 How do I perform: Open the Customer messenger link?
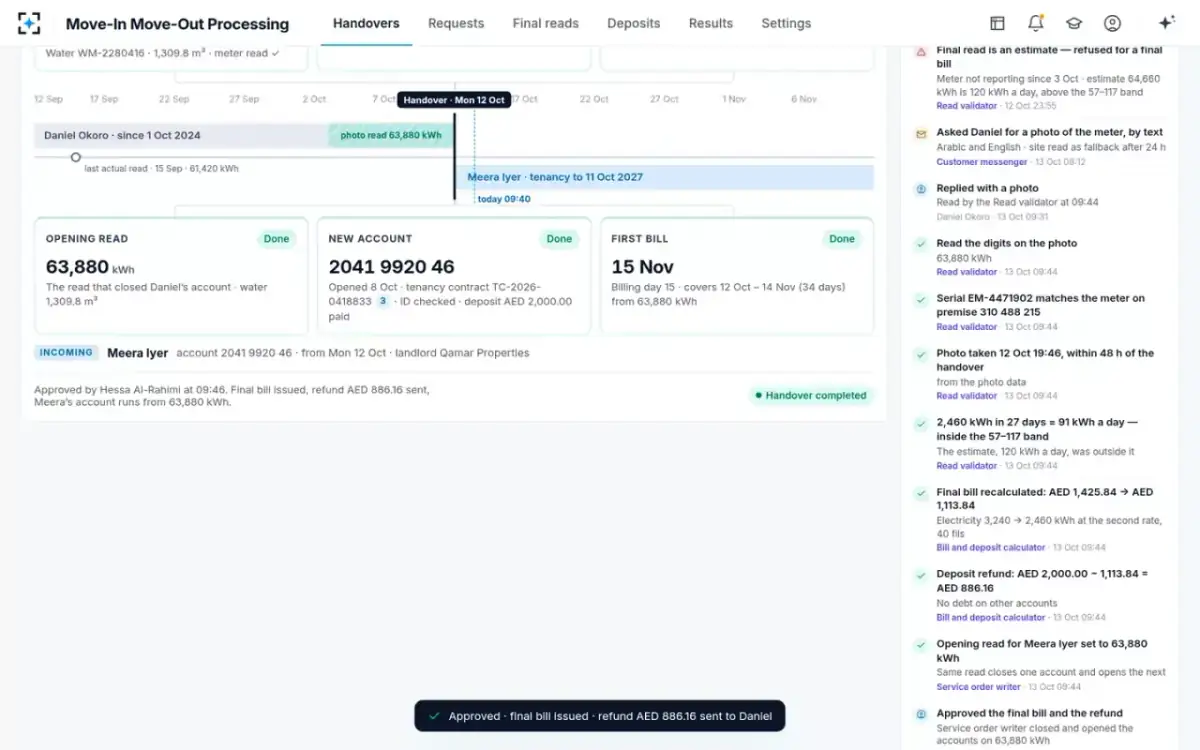tap(982, 162)
